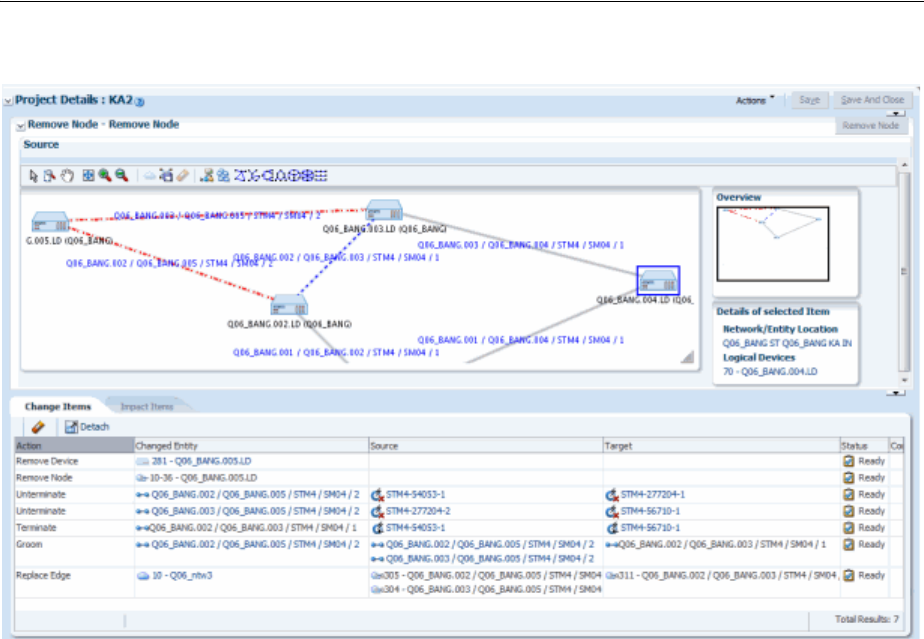
Task: Select the Q06_BANG.002.LD device node
Action: coord(289,305)
